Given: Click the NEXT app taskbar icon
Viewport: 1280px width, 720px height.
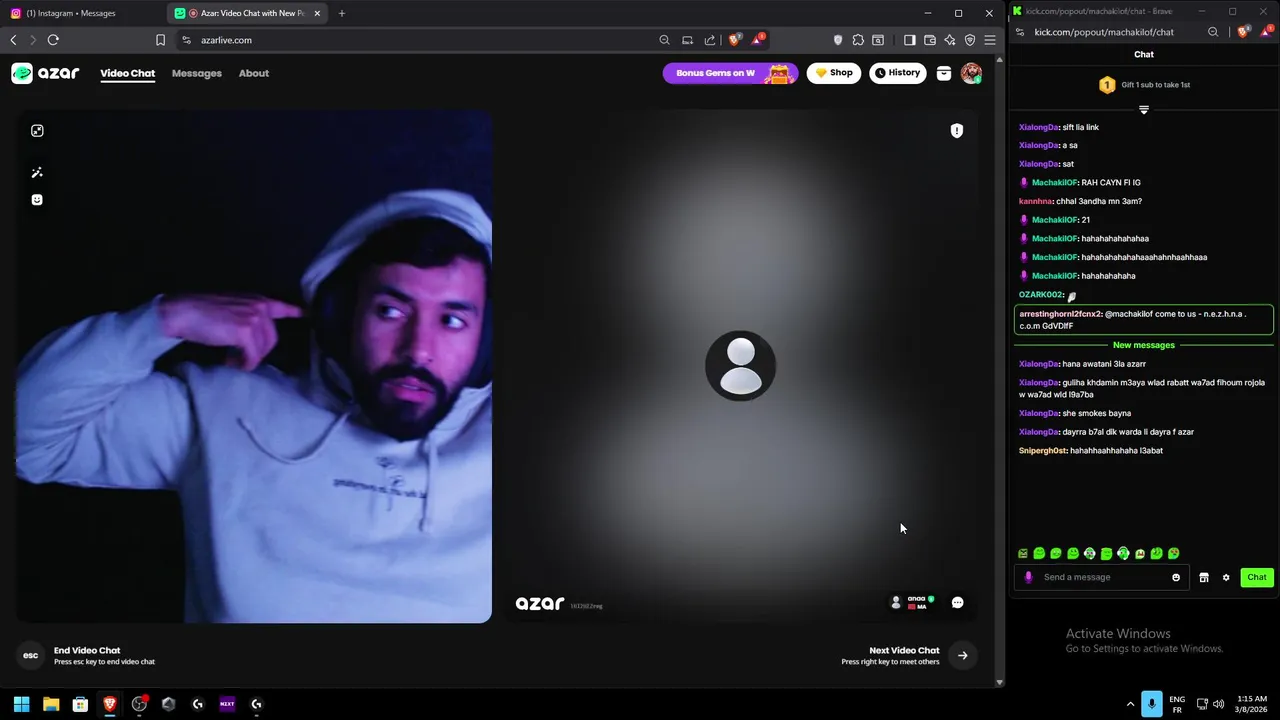Looking at the screenshot, I should click(227, 704).
